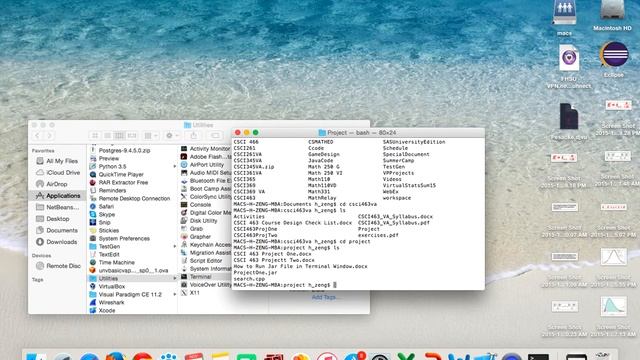Viewport: 640px width, 360px height.
Task: Click the Terminal window title bar
Action: point(358,133)
